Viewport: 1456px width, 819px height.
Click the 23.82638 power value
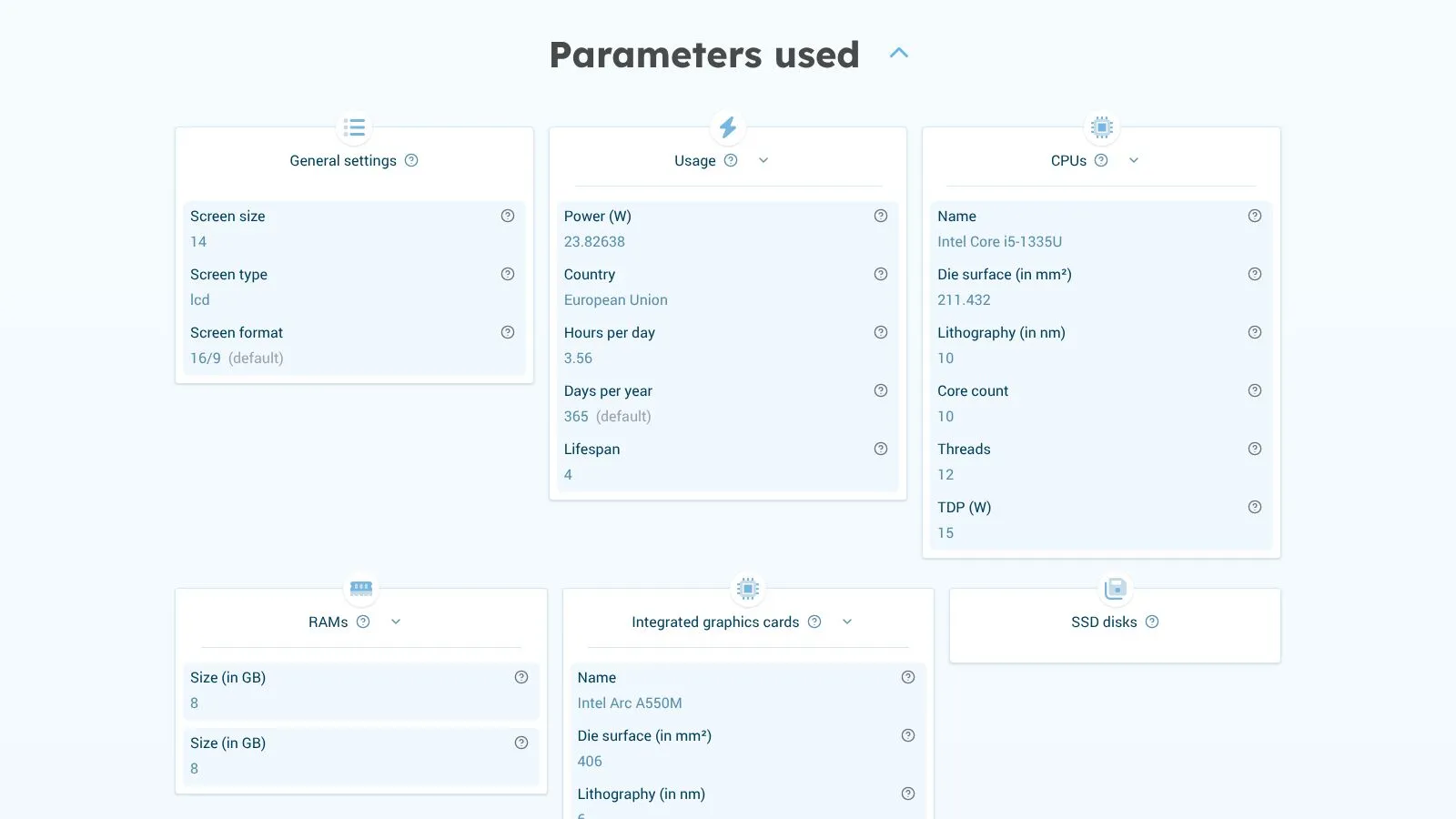pyautogui.click(x=594, y=242)
